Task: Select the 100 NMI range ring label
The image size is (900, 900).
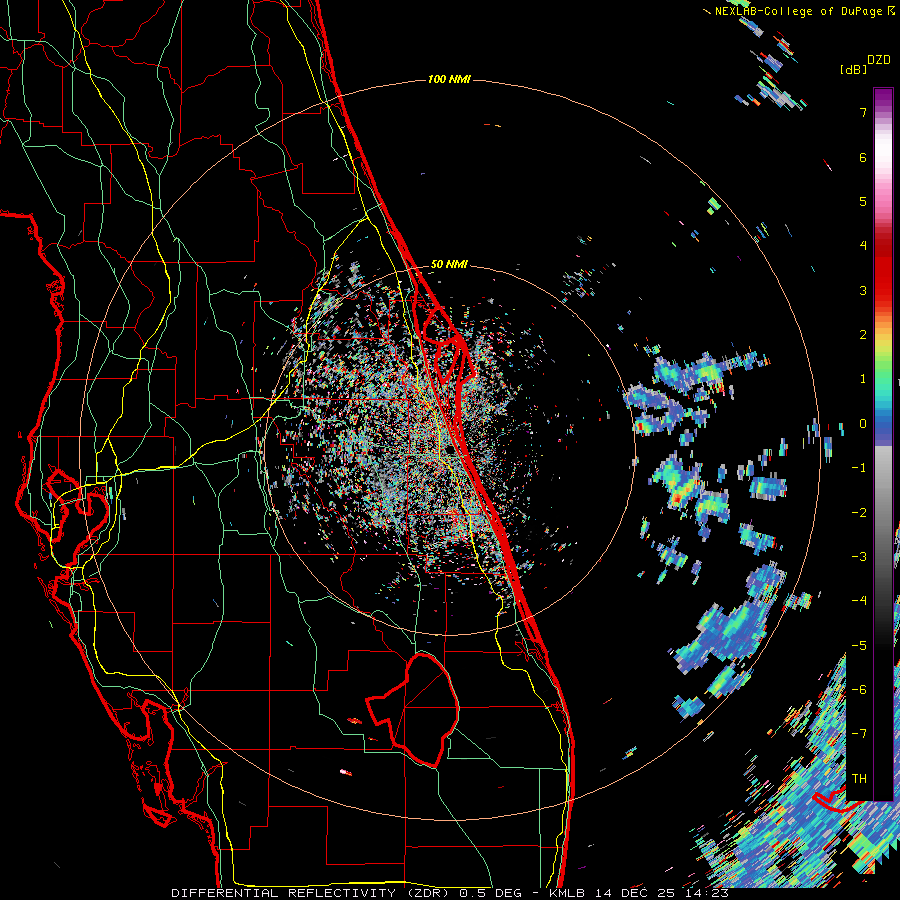Action: [x=449, y=79]
